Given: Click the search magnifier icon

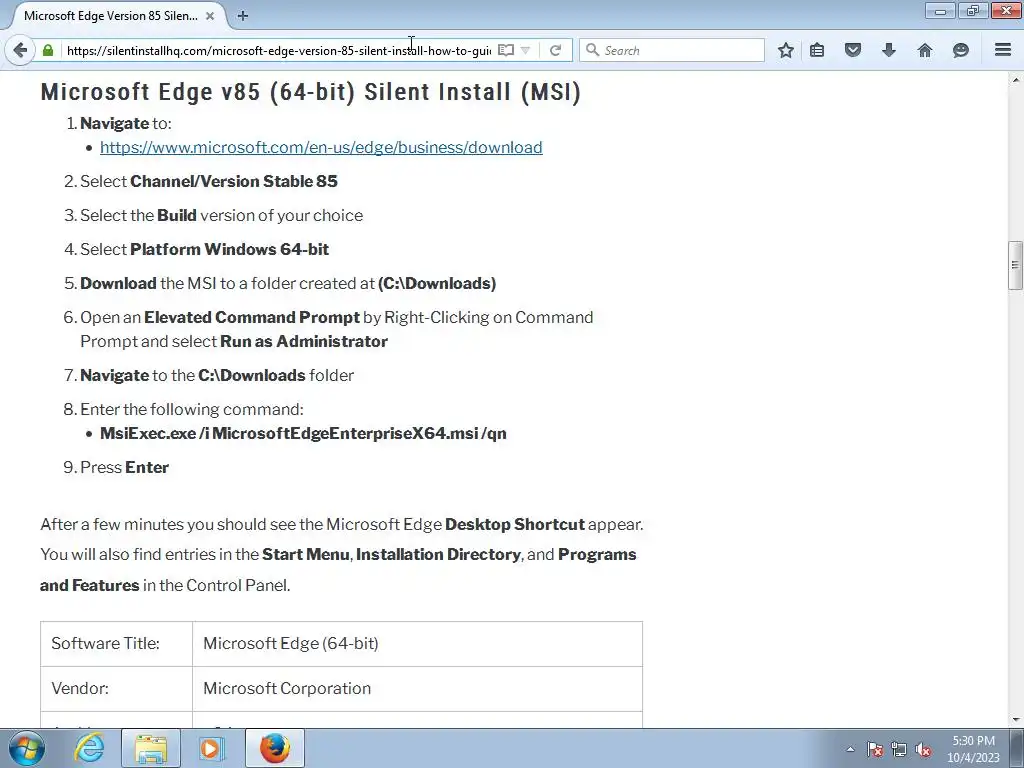Looking at the screenshot, I should pos(592,50).
